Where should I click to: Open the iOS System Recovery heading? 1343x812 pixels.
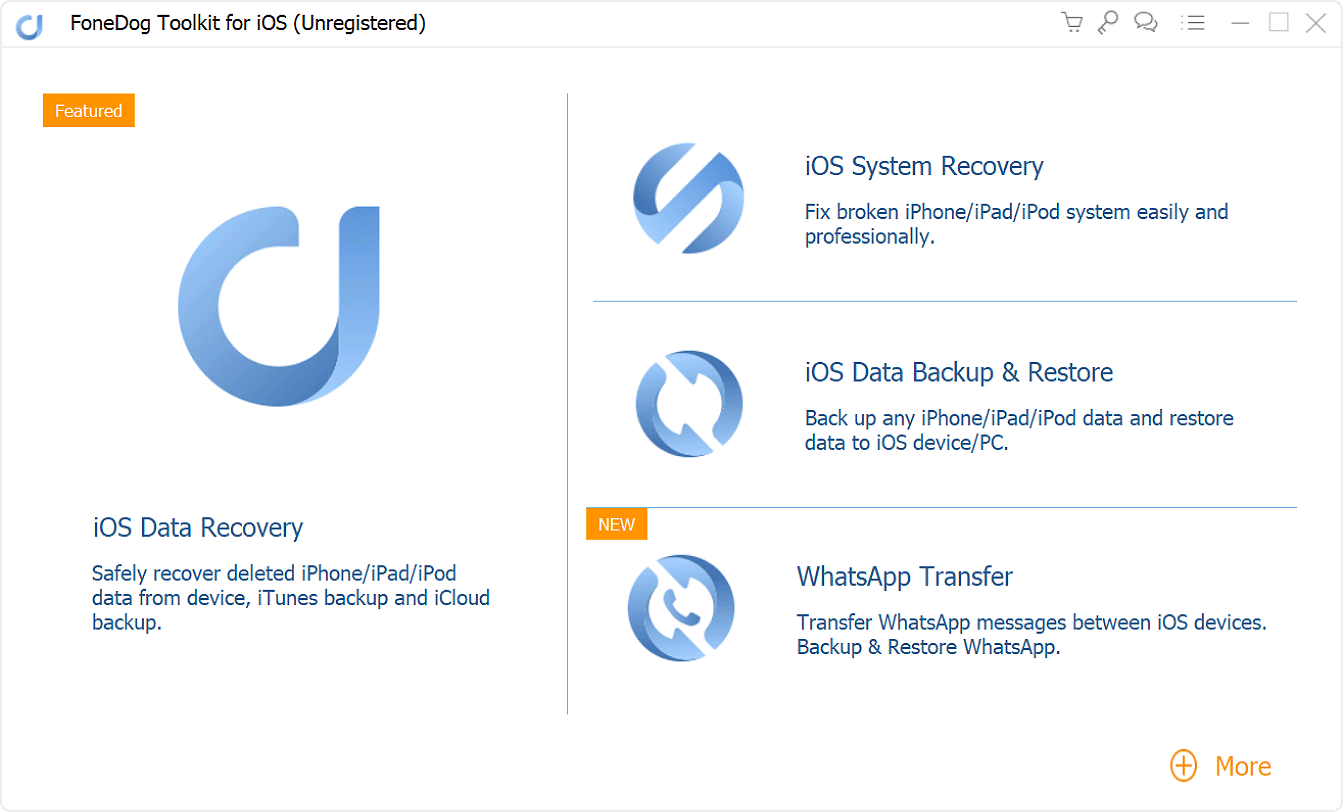(924, 166)
